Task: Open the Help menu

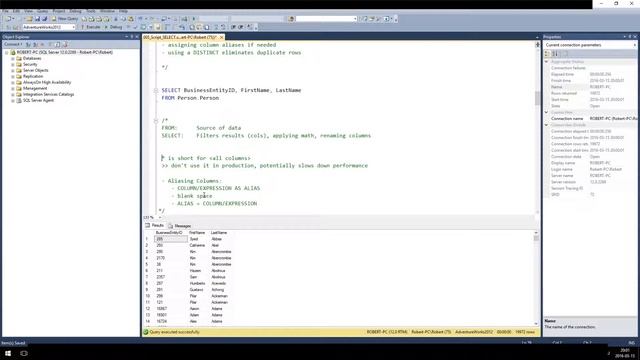Action: [x=123, y=11]
